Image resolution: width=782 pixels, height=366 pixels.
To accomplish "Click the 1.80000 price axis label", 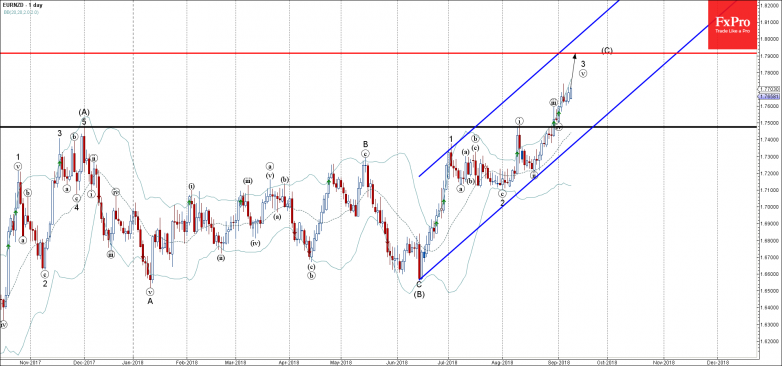I will (771, 38).
